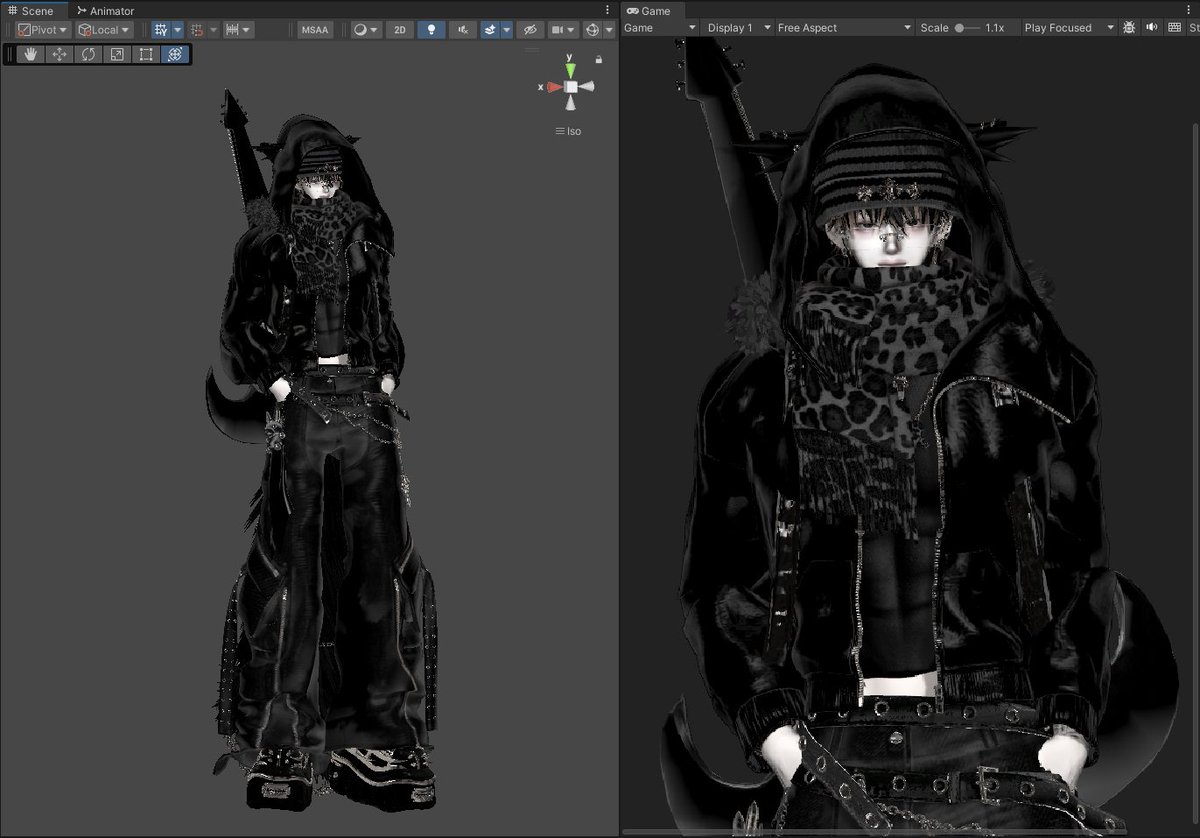
Task: Select the Rotate tool
Action: (89, 54)
